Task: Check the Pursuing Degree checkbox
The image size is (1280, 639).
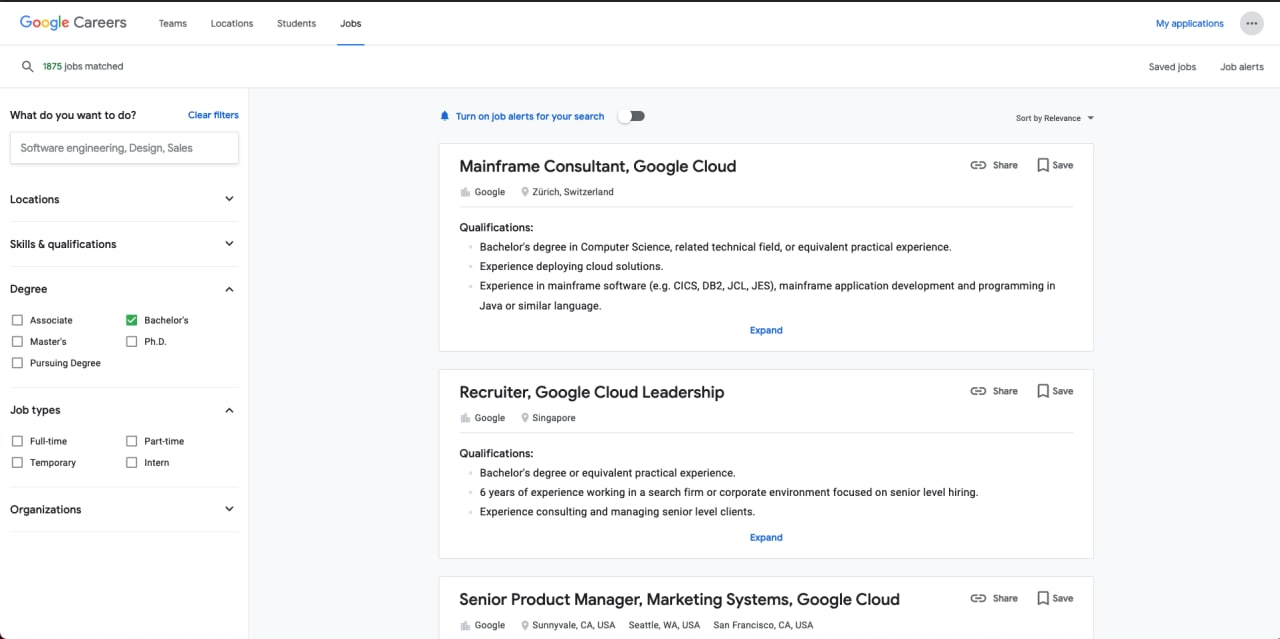Action: pyautogui.click(x=17, y=363)
